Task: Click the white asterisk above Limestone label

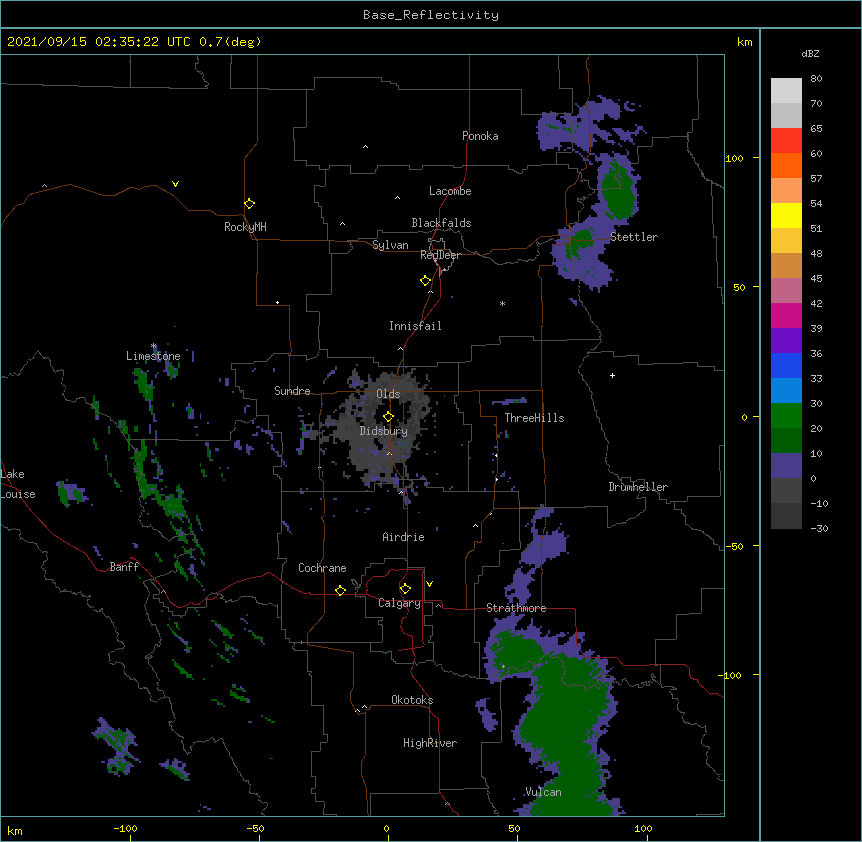Action: [154, 346]
